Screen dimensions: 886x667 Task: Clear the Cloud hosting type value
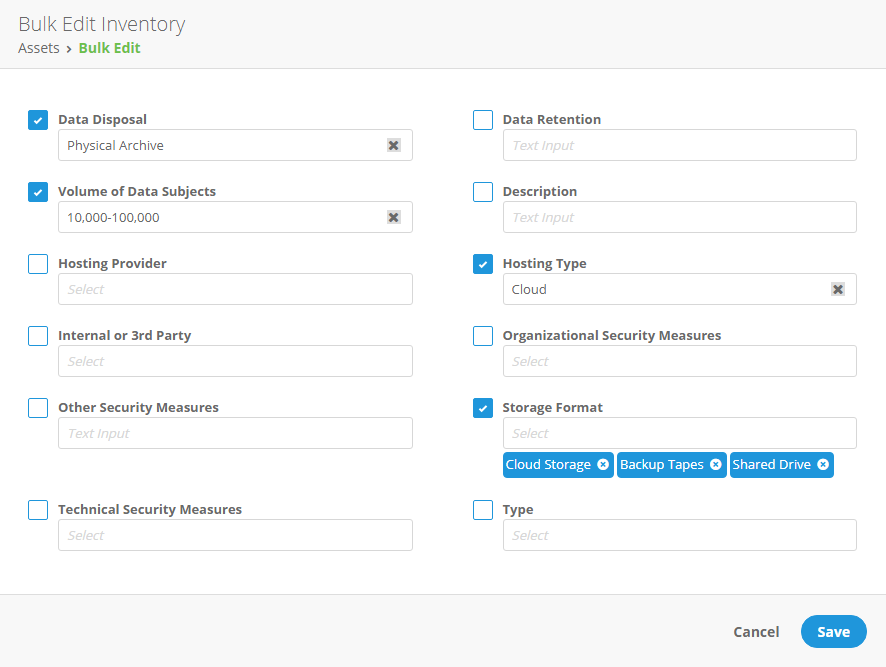838,289
